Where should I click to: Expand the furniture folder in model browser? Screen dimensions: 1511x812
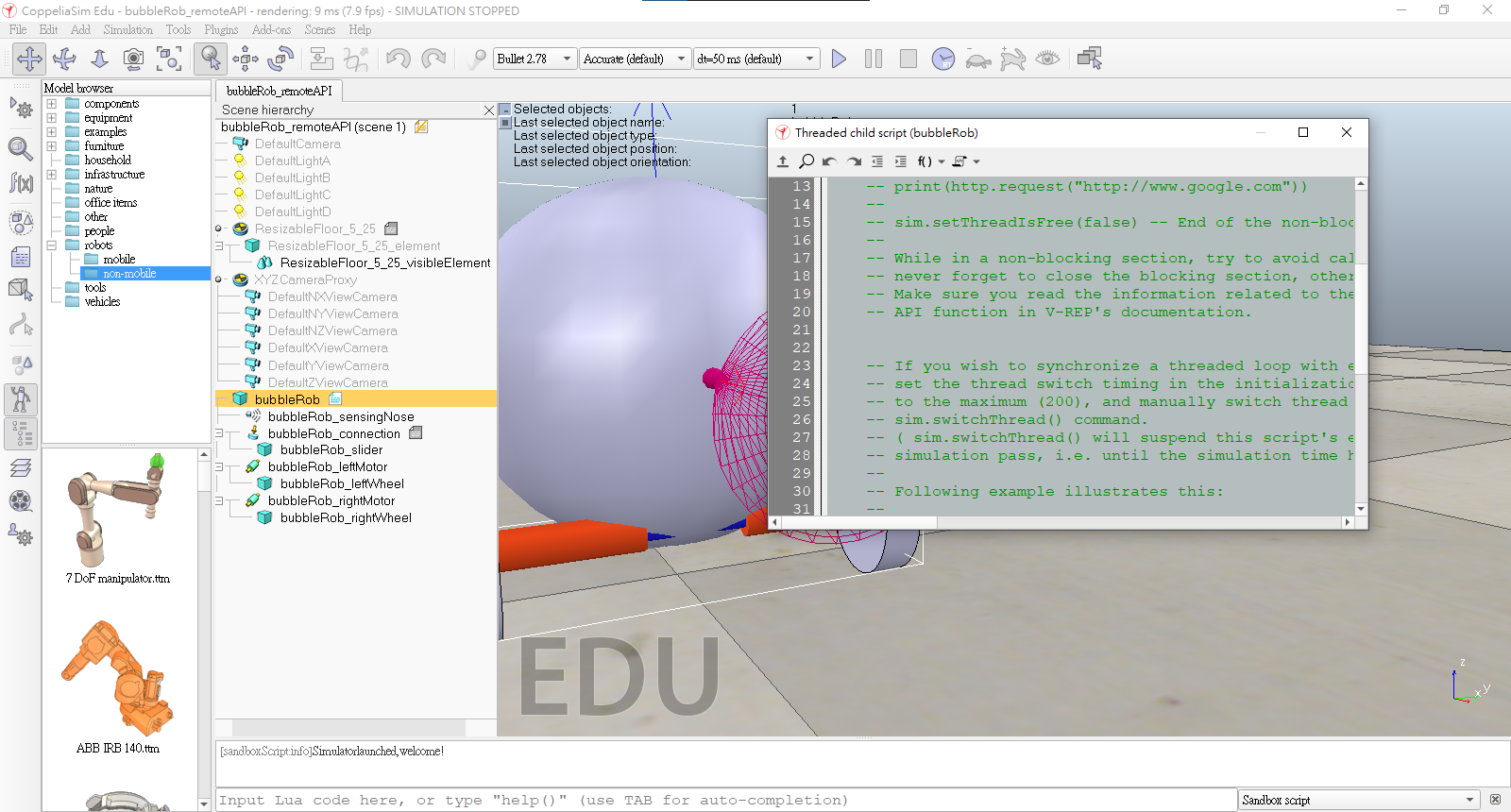click(x=52, y=146)
